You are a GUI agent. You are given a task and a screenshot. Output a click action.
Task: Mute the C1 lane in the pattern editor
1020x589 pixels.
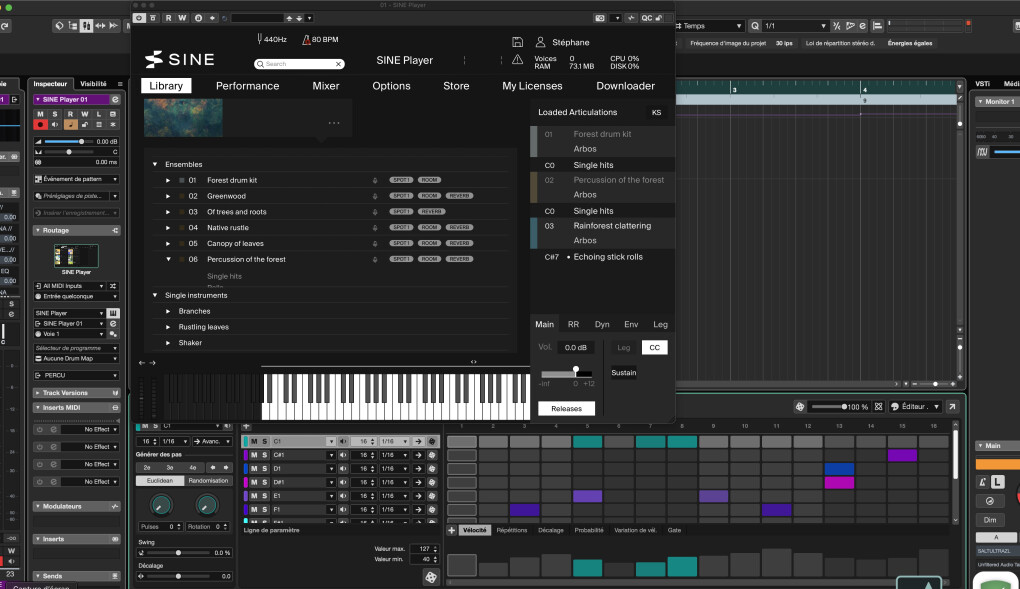(254, 441)
